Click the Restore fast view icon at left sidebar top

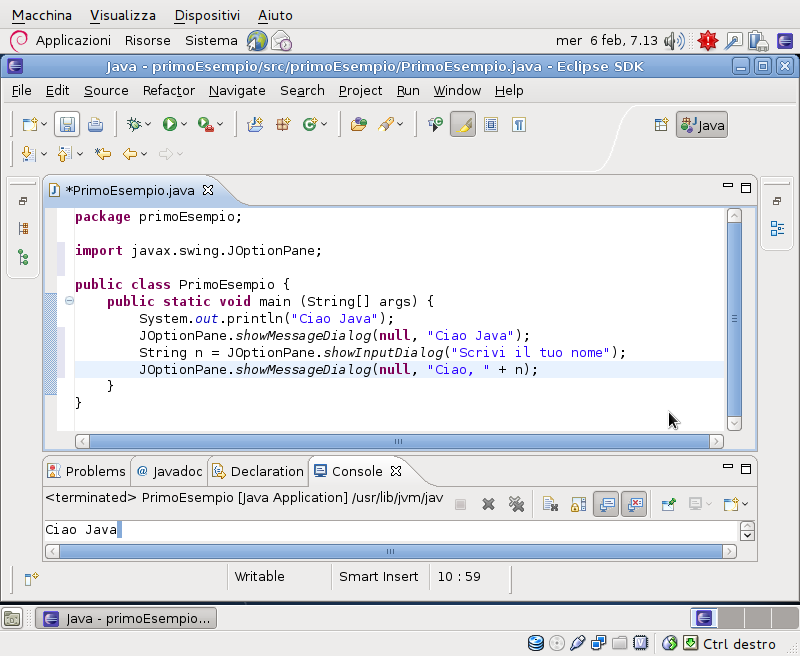(x=23, y=201)
